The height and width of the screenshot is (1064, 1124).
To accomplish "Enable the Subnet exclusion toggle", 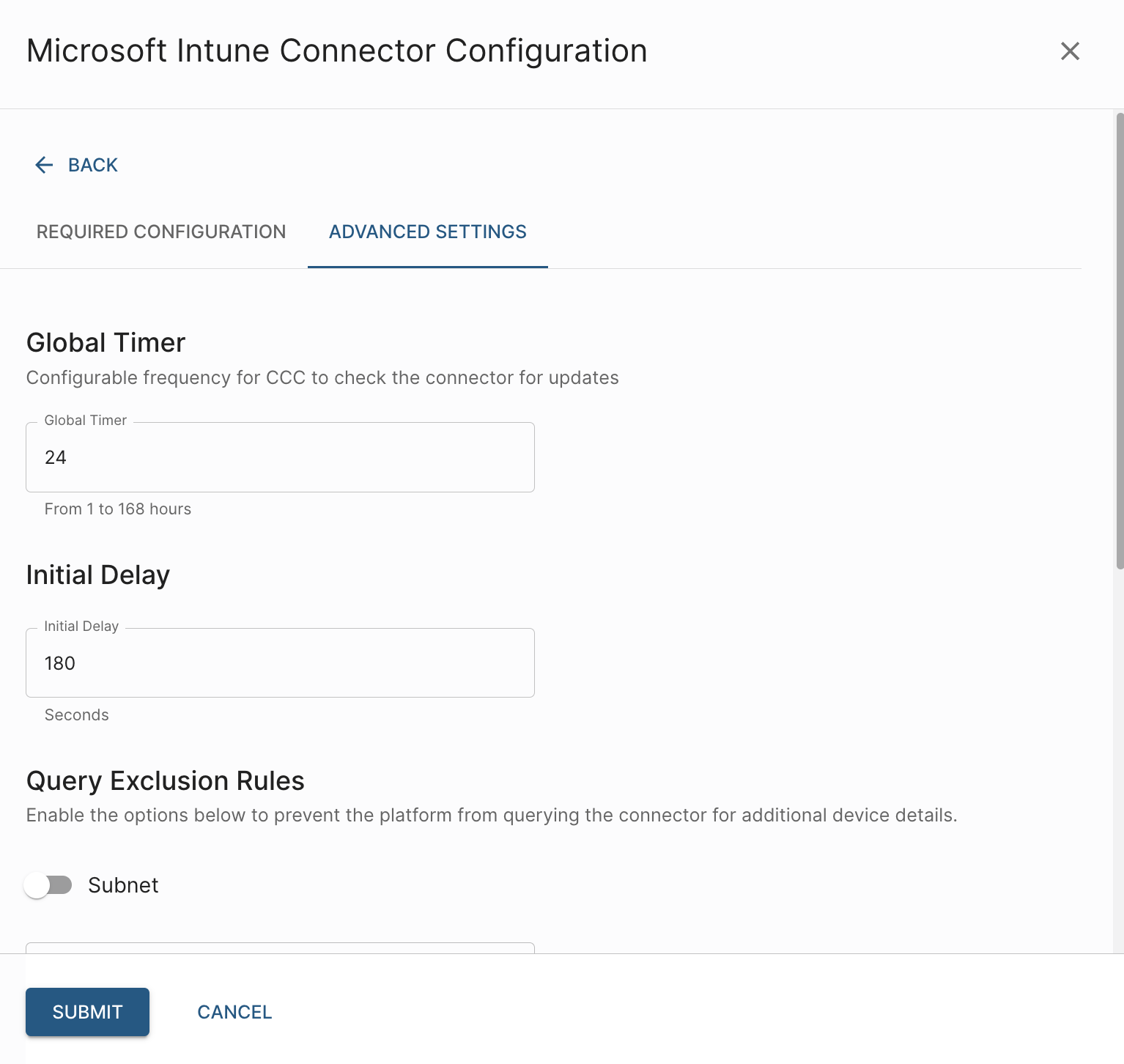I will pyautogui.click(x=48, y=885).
